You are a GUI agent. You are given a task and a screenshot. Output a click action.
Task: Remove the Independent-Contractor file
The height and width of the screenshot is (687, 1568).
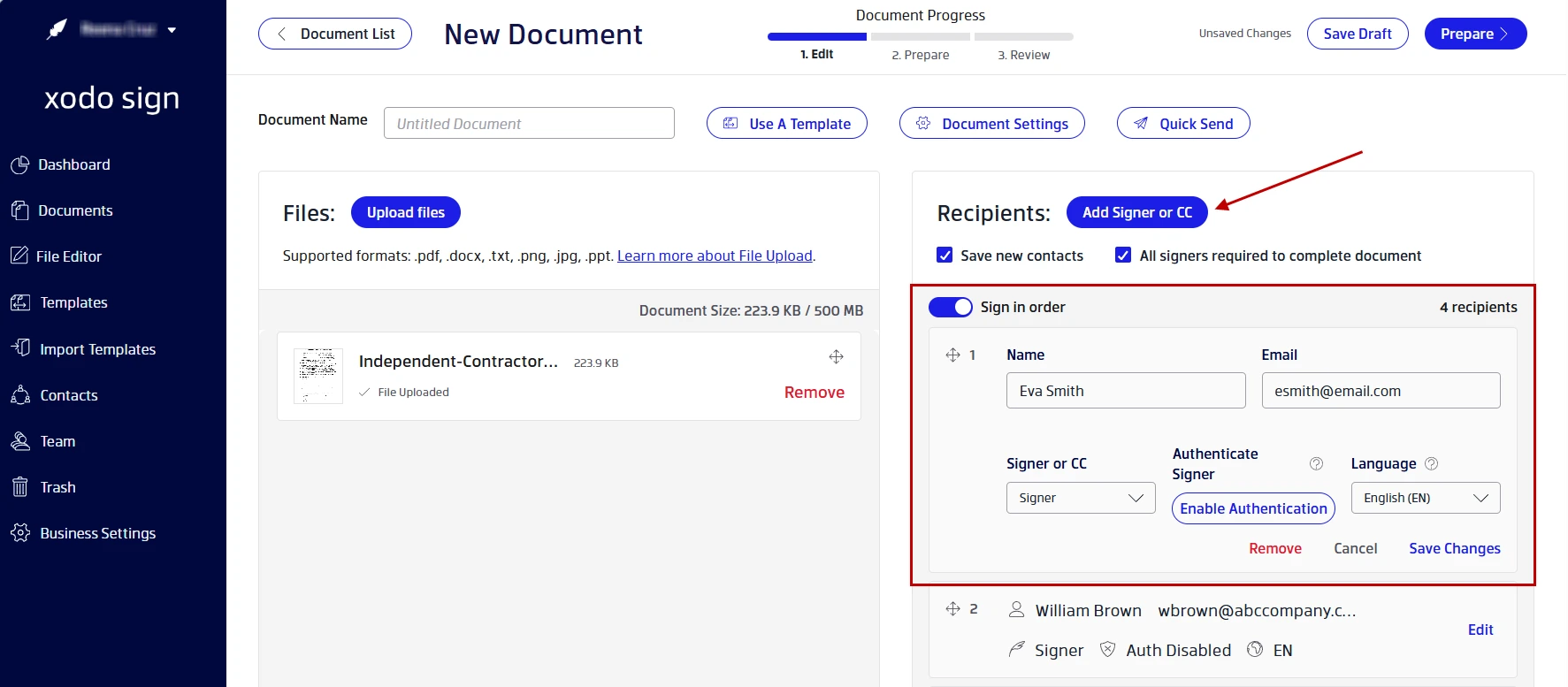pos(814,393)
